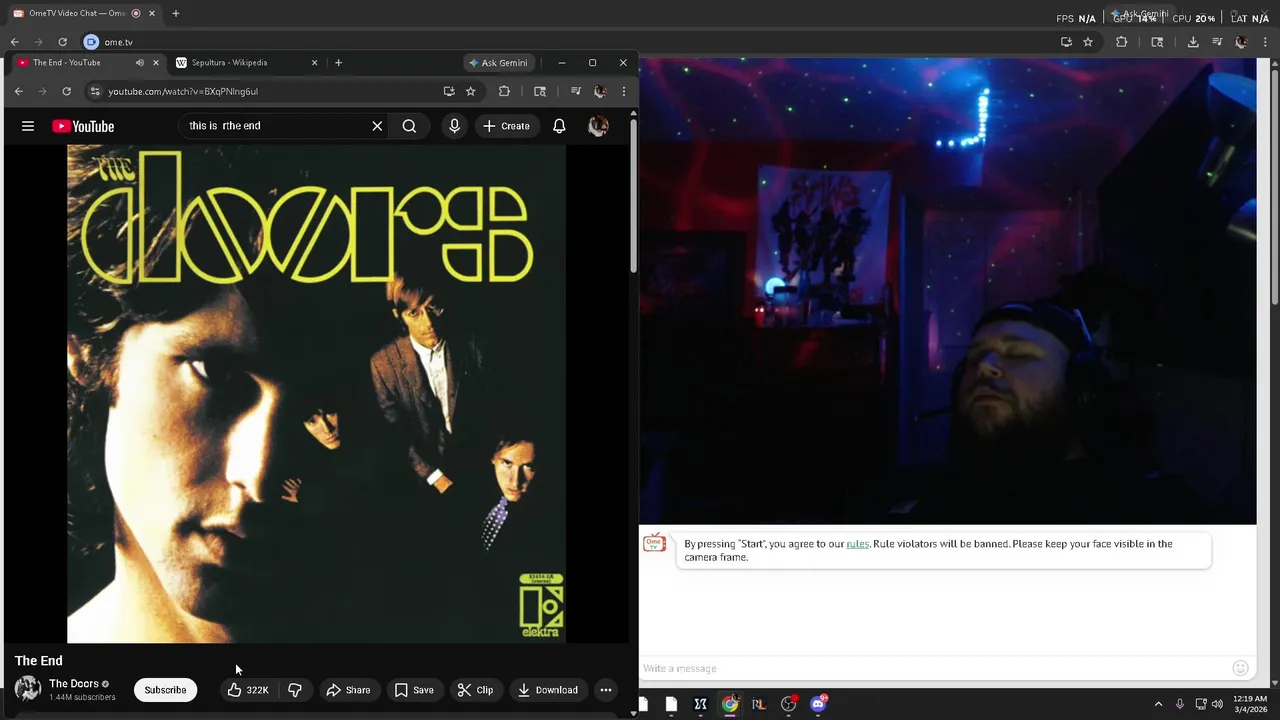Go to the YouTube home logo

point(83,126)
